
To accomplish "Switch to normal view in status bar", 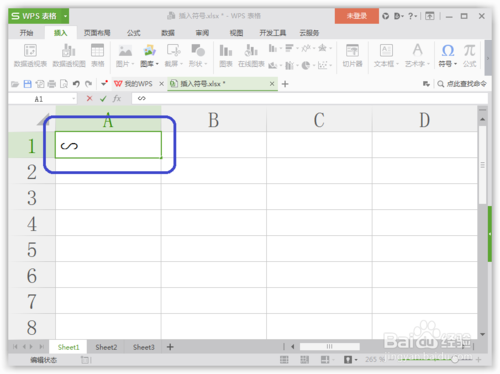I will pyautogui.click(x=284, y=360).
